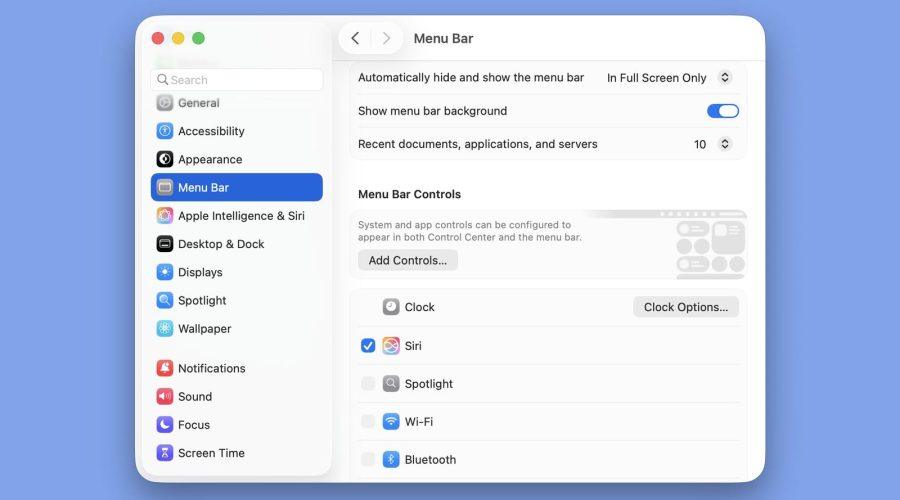Open Clock Options…
Screen dimensions: 900x500
[686, 307]
